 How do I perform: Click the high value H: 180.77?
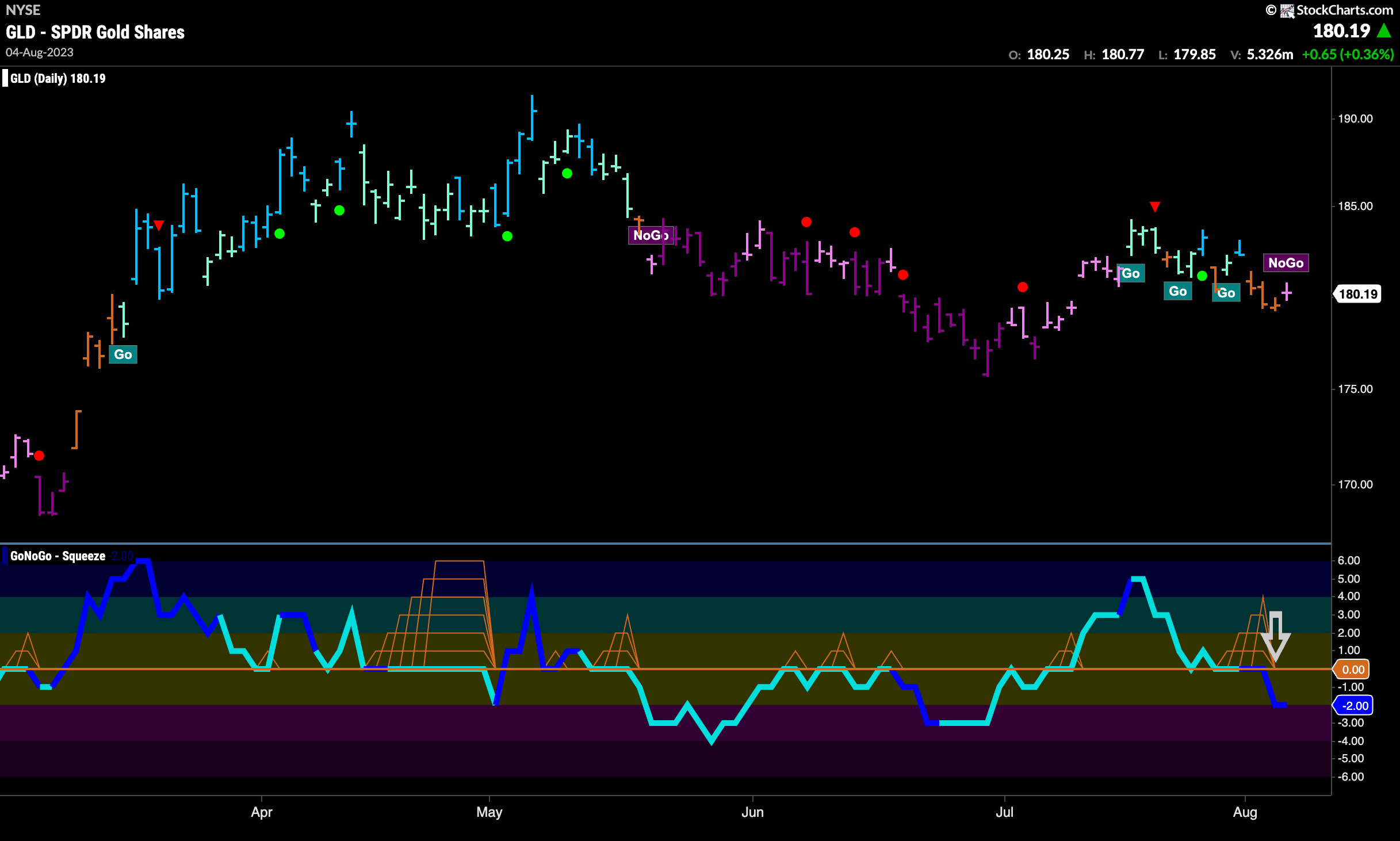tap(1114, 55)
